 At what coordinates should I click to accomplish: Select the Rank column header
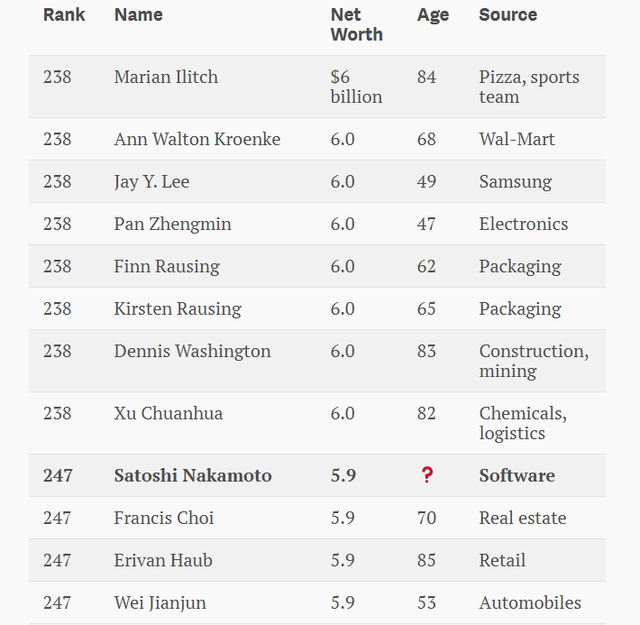click(64, 15)
